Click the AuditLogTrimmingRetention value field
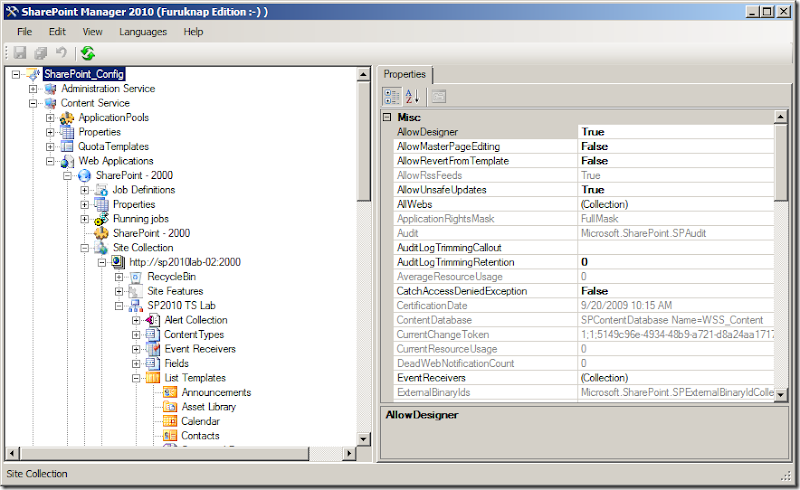Screen dimensions: 800x490 [x=676, y=262]
